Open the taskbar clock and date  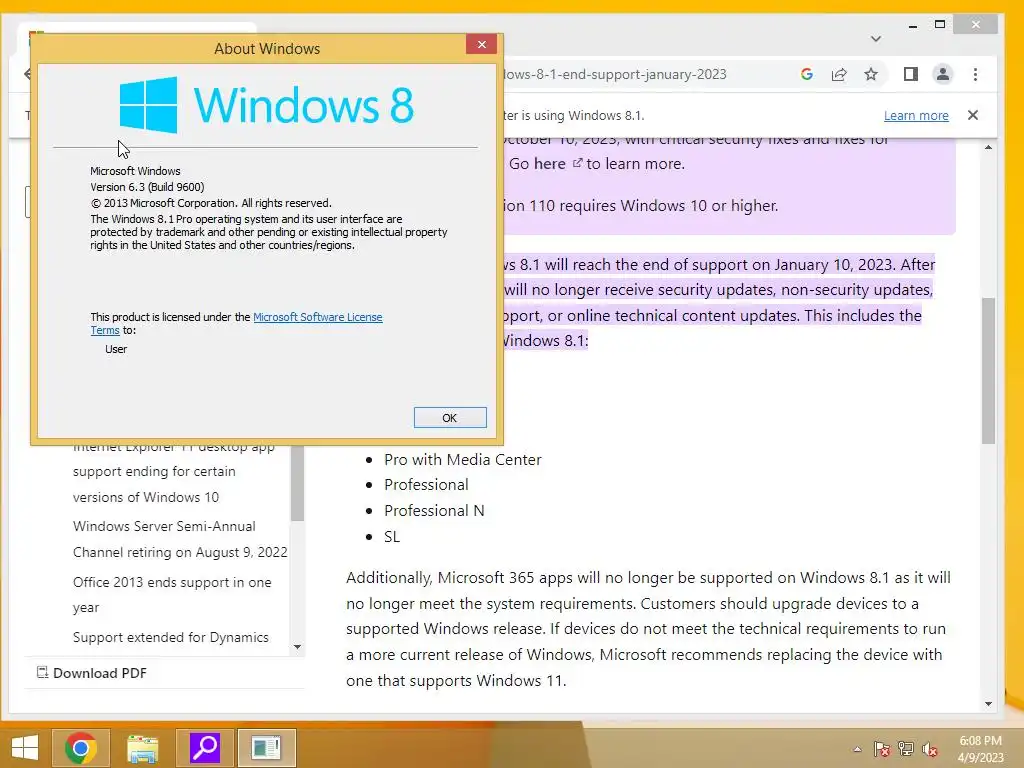pos(980,749)
